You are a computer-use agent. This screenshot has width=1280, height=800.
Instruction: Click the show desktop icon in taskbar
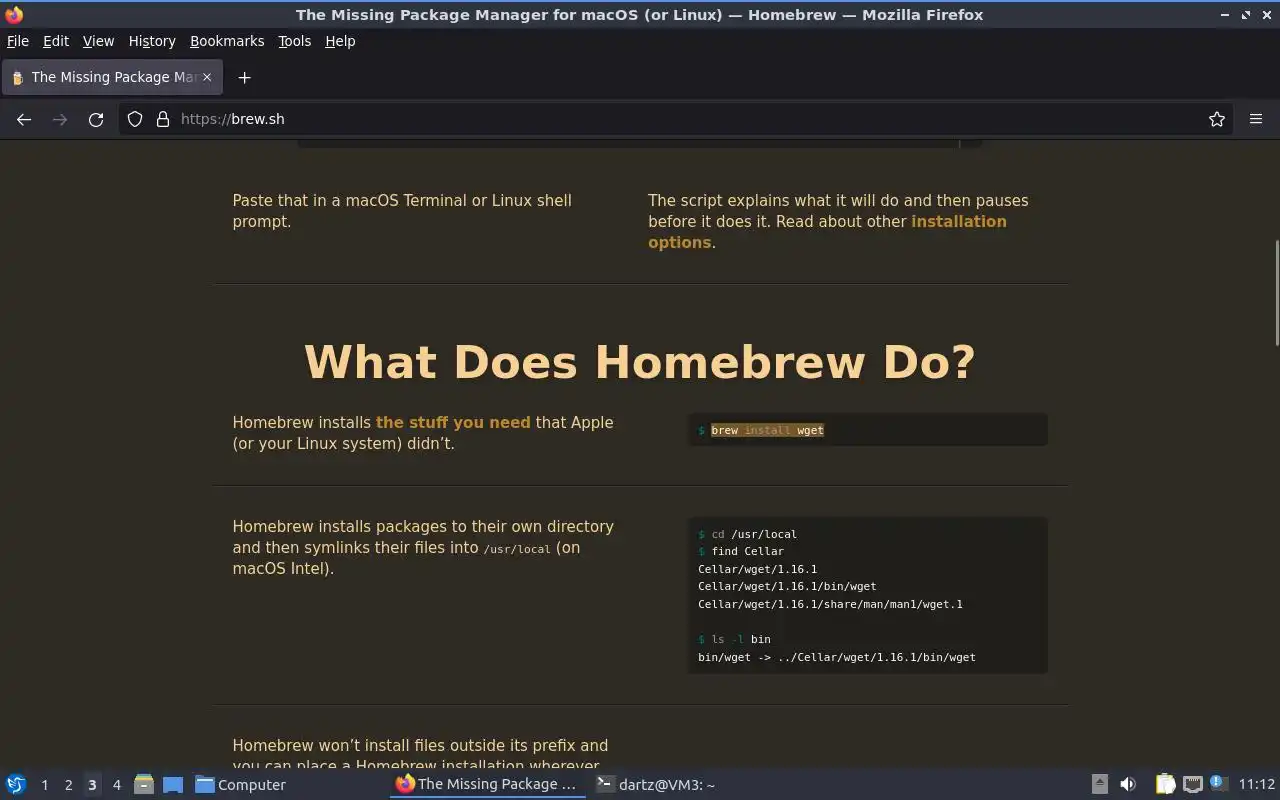pos(173,785)
